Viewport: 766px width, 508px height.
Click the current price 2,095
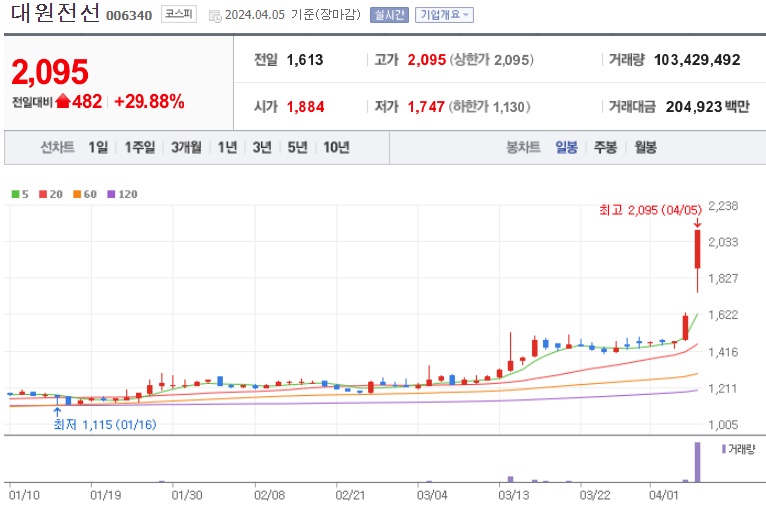pos(50,72)
